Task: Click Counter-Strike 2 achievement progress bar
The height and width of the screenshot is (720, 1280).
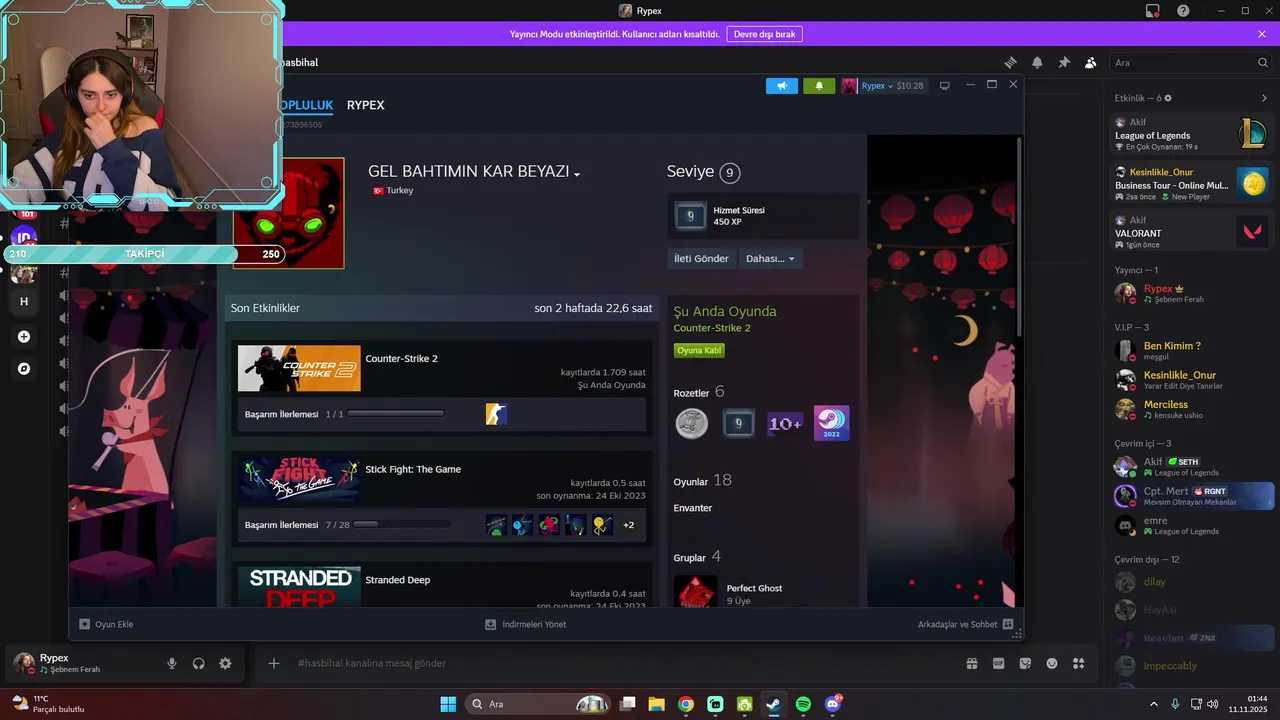Action: pos(396,414)
